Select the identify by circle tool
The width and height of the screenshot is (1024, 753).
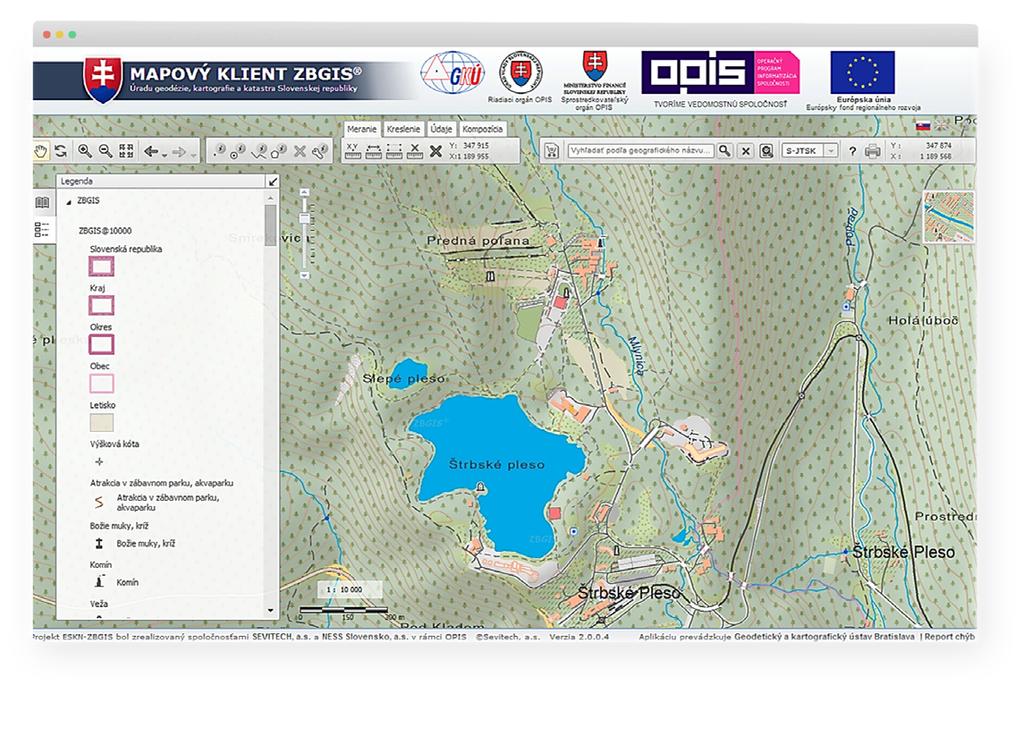(x=238, y=151)
